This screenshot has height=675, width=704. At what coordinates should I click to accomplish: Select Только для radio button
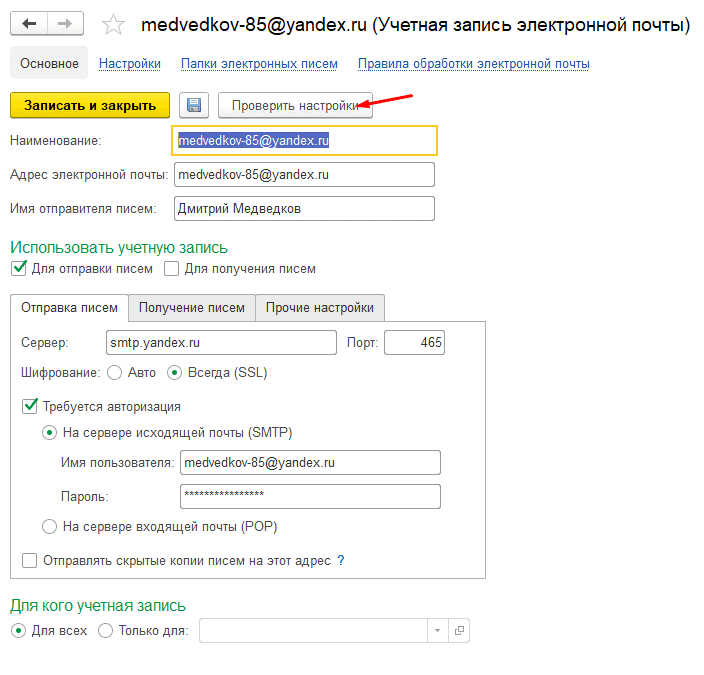(x=106, y=631)
